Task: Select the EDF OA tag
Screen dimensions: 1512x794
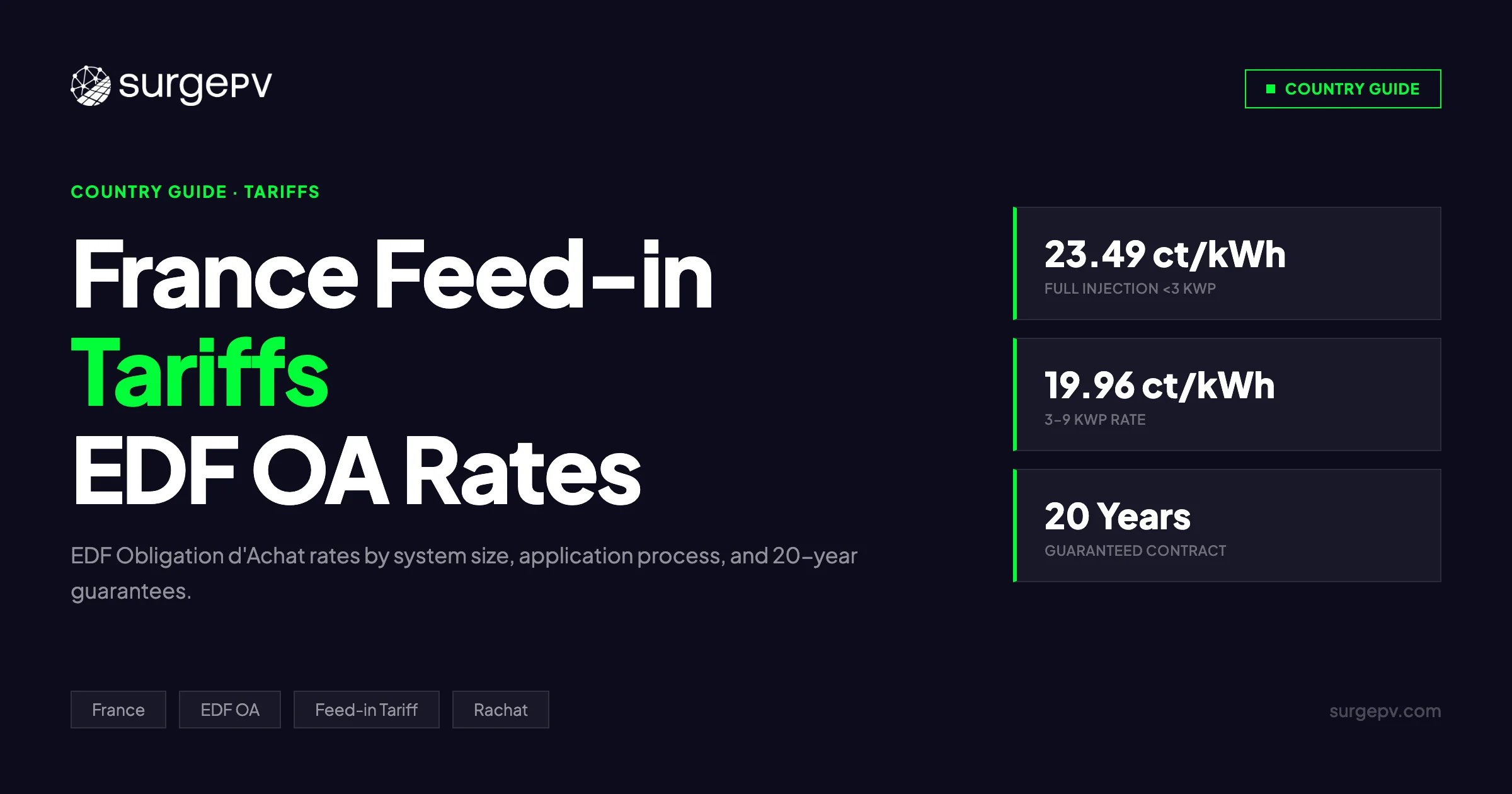Action: 230,710
